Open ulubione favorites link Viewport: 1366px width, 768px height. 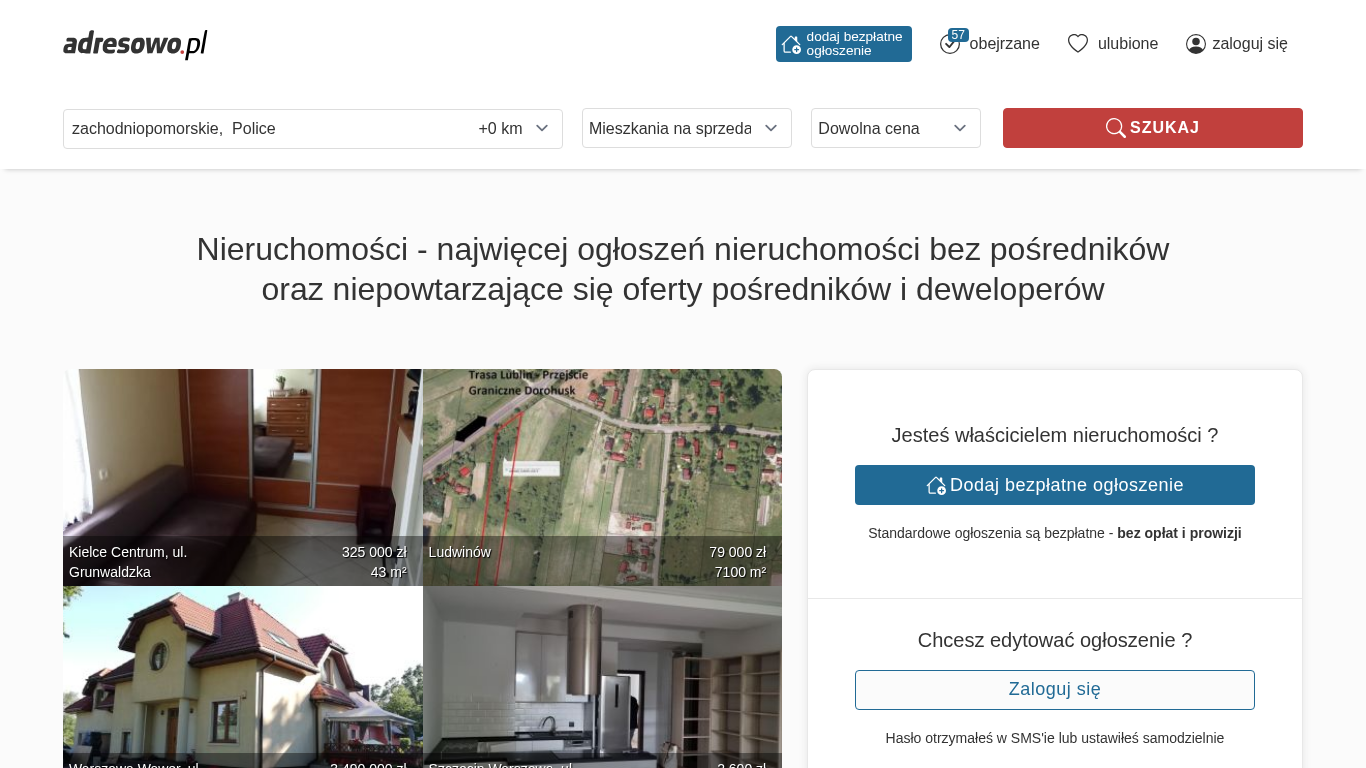pyautogui.click(x=1127, y=44)
